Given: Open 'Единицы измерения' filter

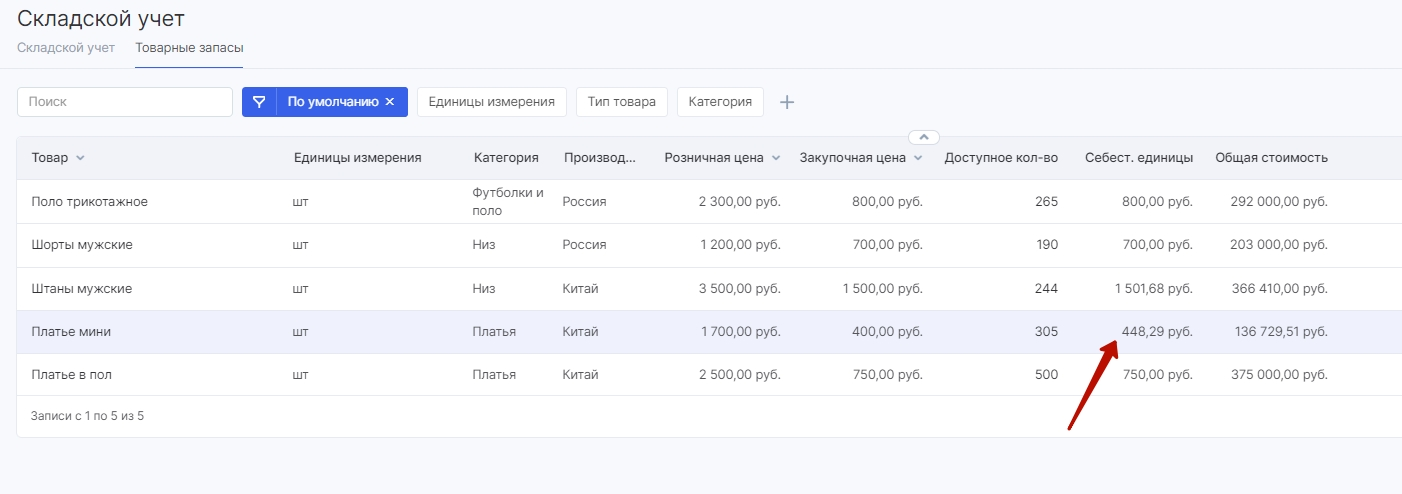Looking at the screenshot, I should click(492, 102).
